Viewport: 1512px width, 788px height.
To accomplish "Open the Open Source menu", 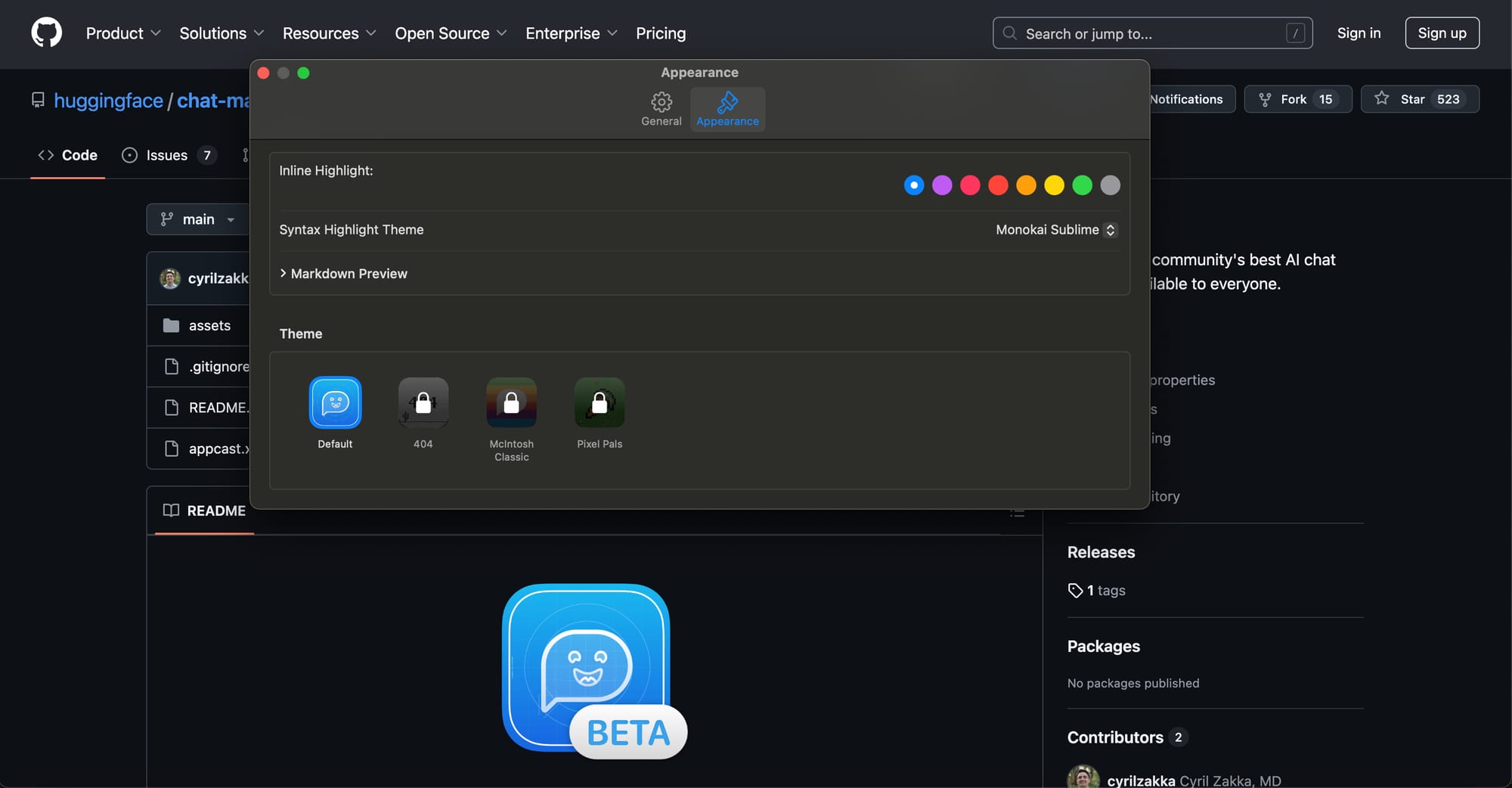I will point(451,33).
